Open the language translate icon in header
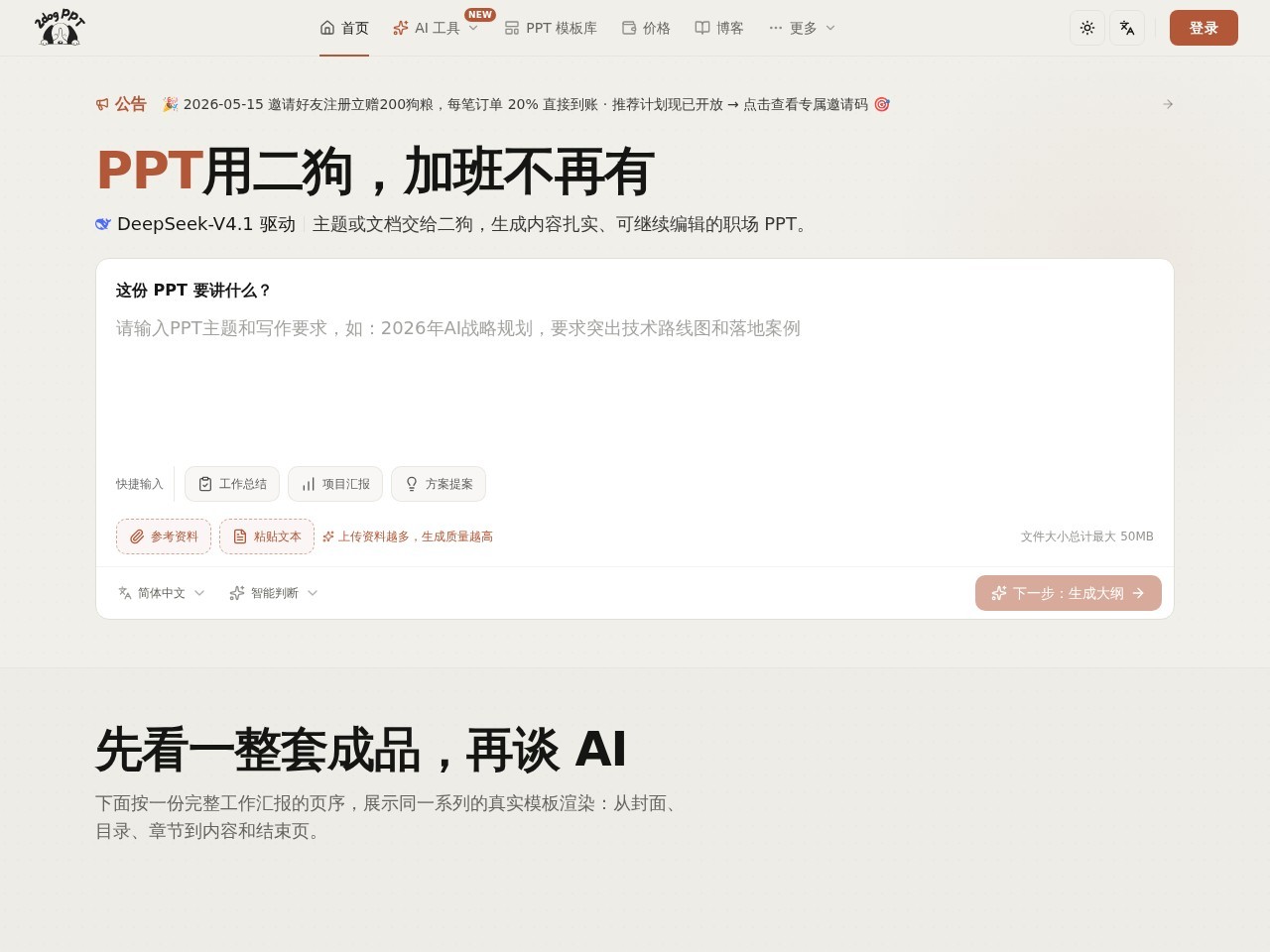The width and height of the screenshot is (1270, 952). 1127,28
